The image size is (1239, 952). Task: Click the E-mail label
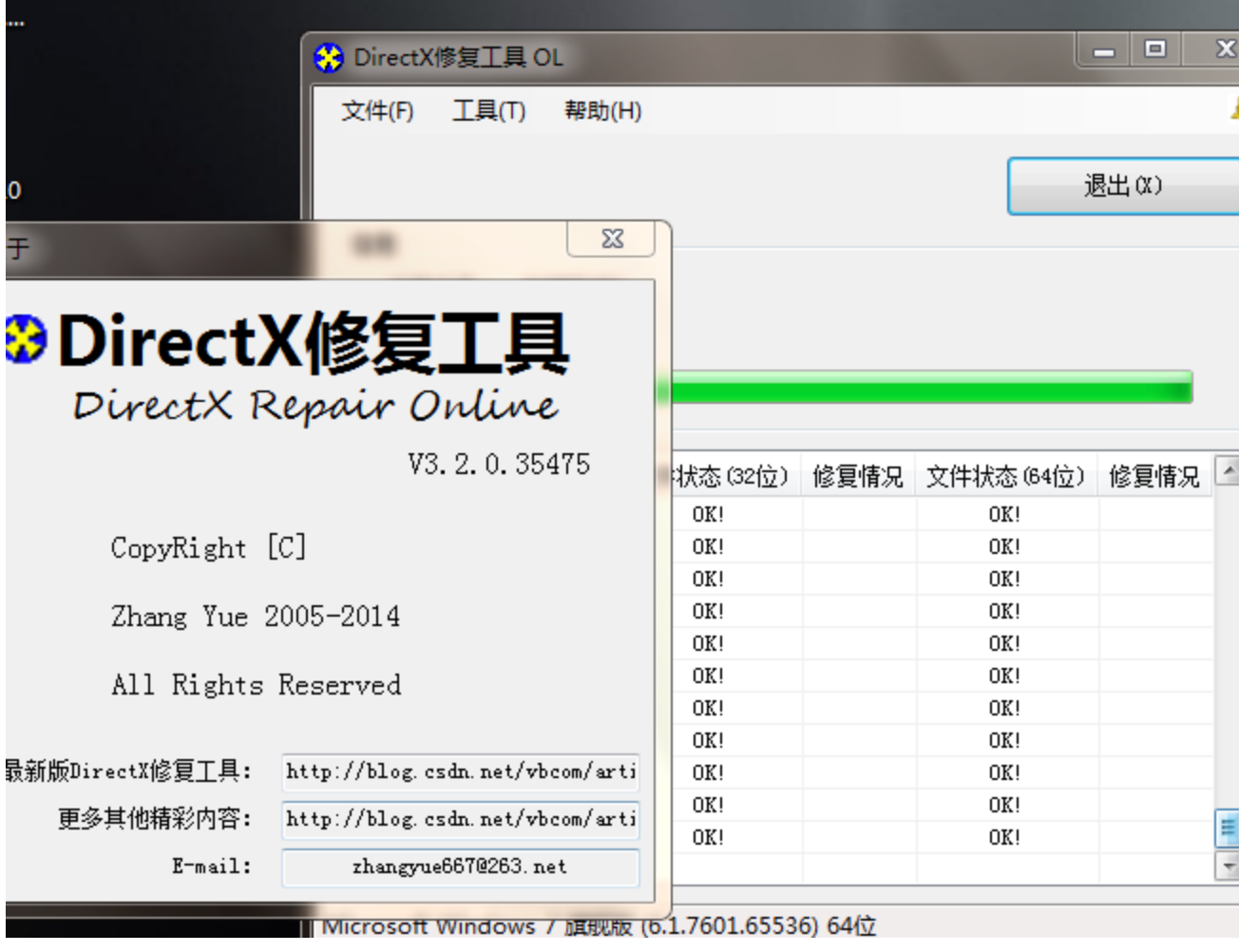coord(212,866)
